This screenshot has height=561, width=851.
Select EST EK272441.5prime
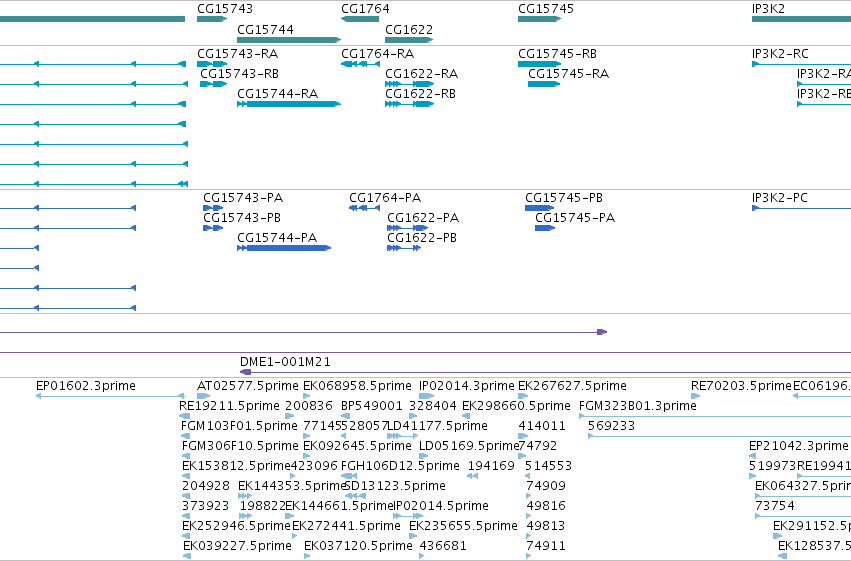(x=346, y=526)
